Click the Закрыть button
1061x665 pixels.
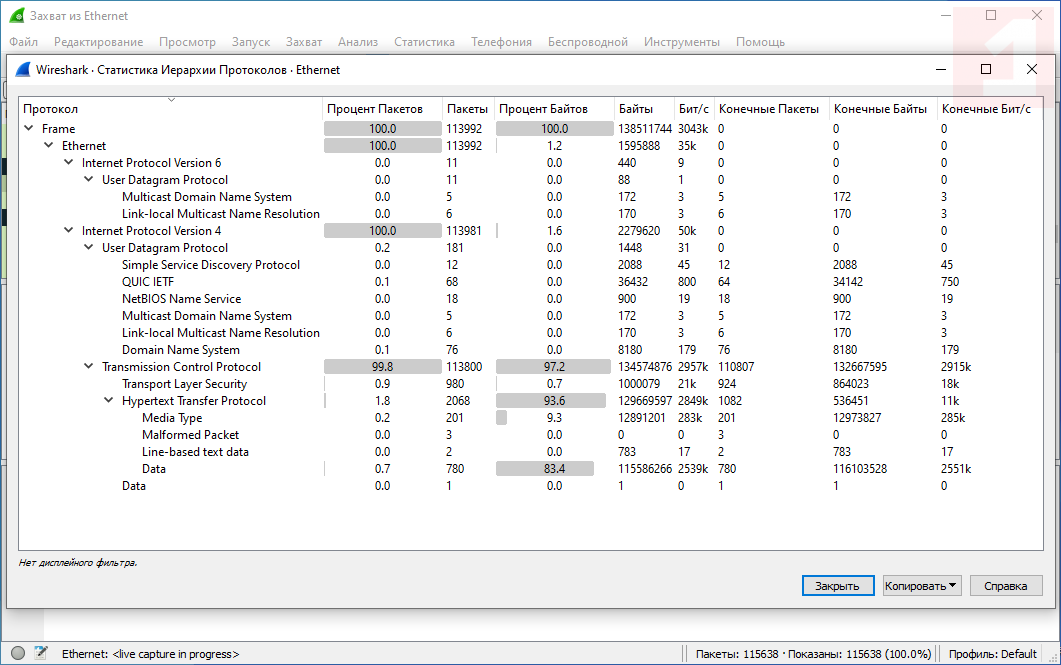(x=838, y=586)
